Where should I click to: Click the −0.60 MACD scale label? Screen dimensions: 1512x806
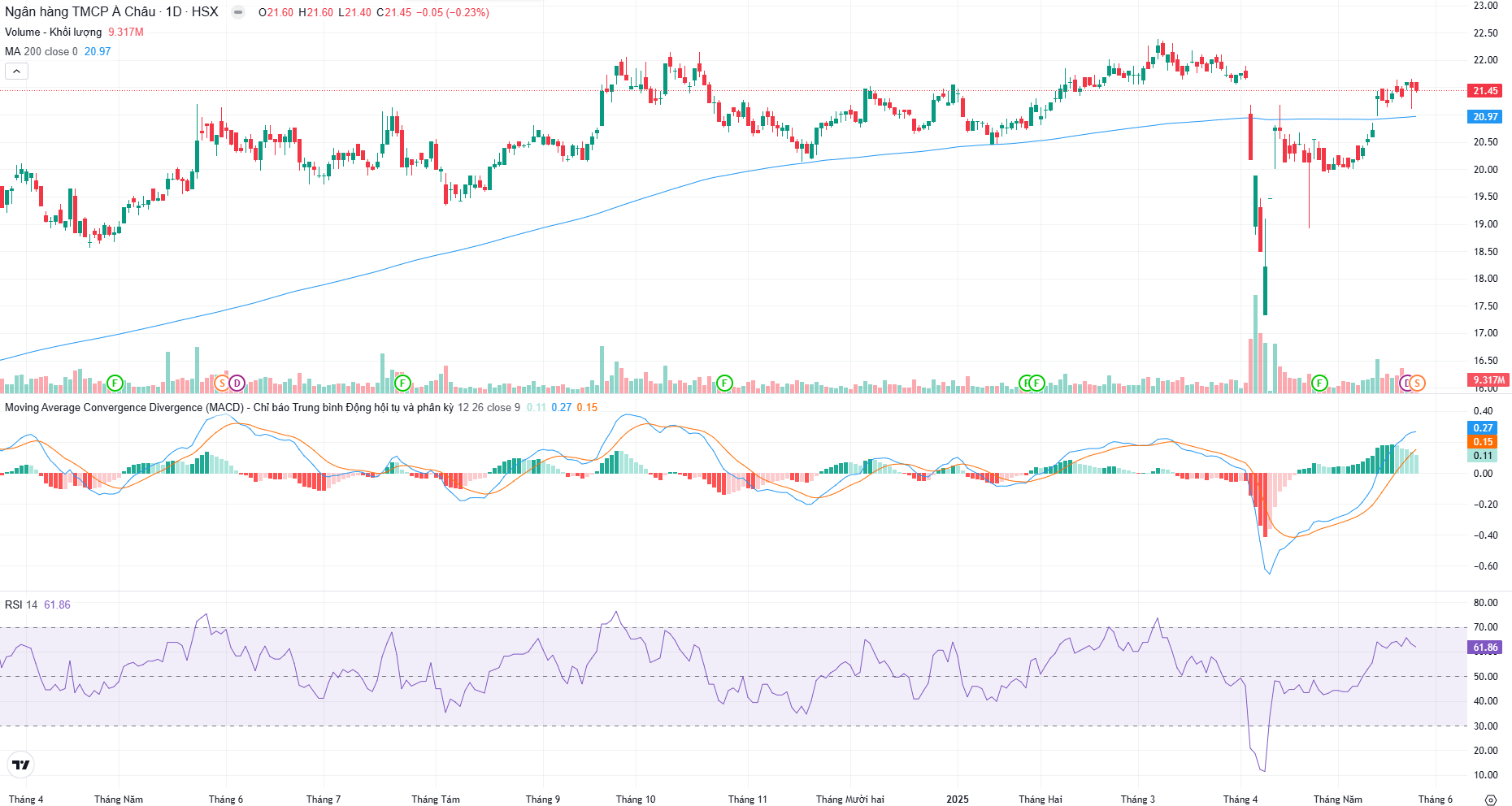(1486, 566)
